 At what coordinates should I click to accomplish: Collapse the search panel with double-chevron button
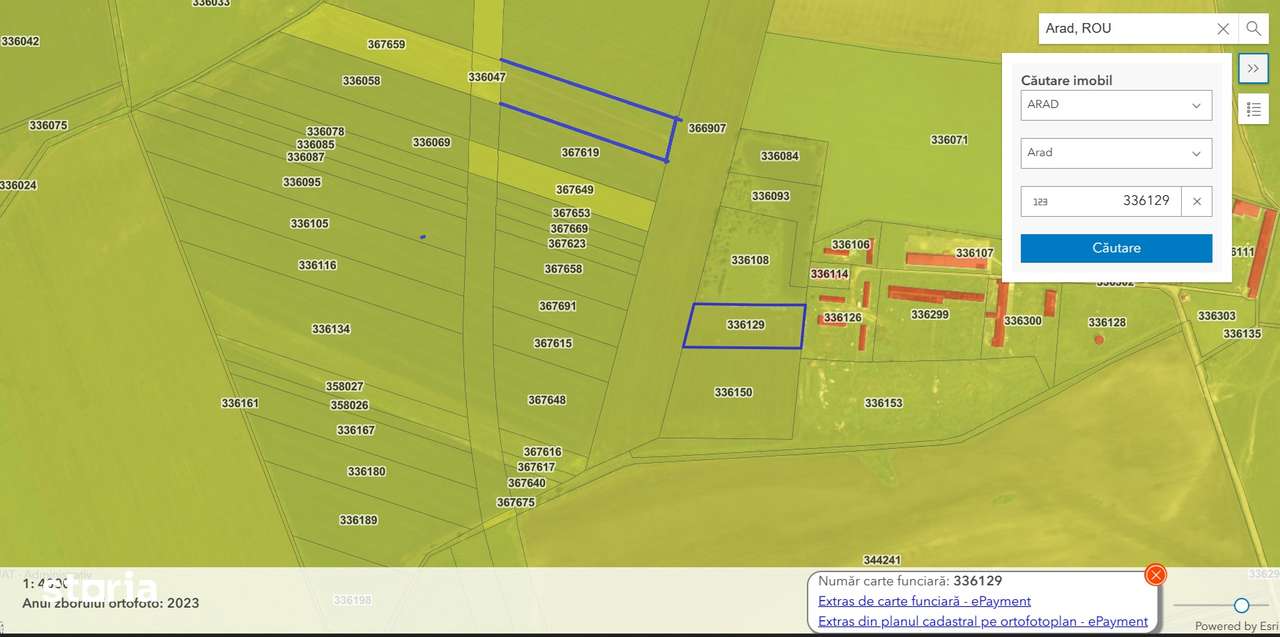(1253, 68)
